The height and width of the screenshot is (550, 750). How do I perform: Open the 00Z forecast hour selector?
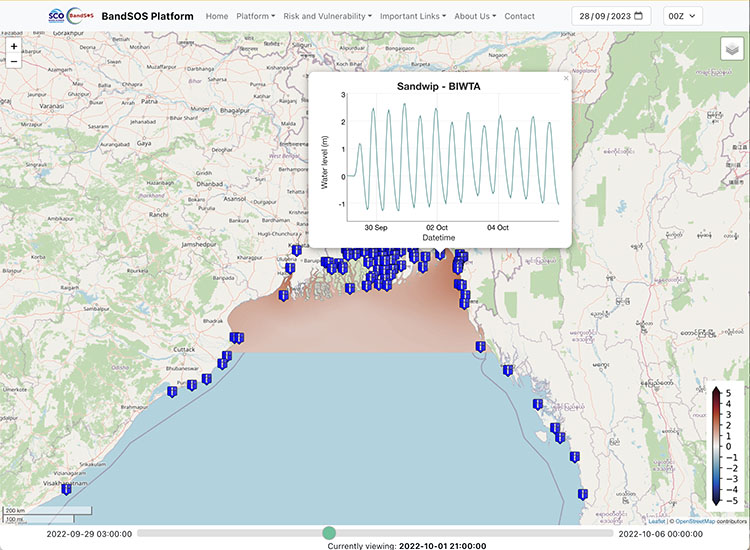click(683, 16)
